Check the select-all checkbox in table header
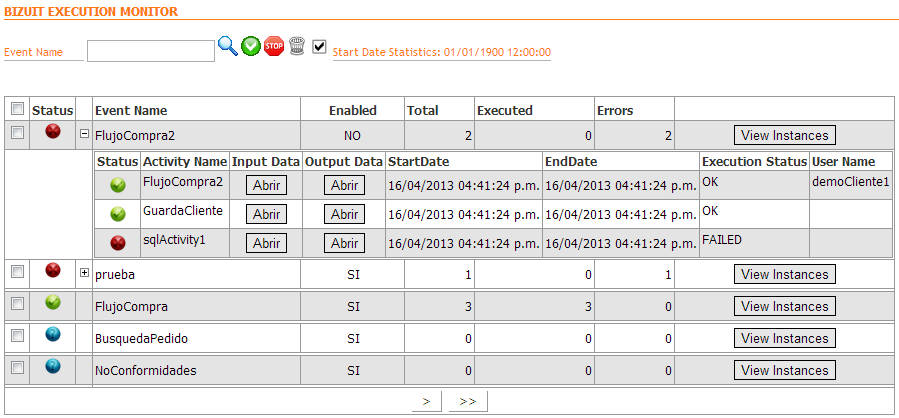 point(17,109)
